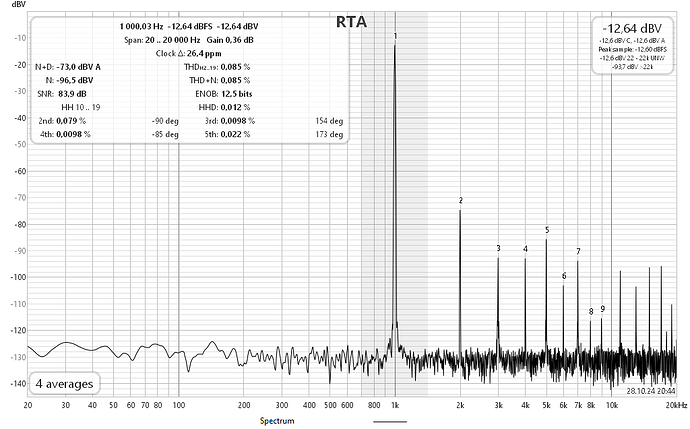This screenshot has width=690, height=429.
Task: Click harmonic marker 8 at 8 kHz
Action: [591, 312]
